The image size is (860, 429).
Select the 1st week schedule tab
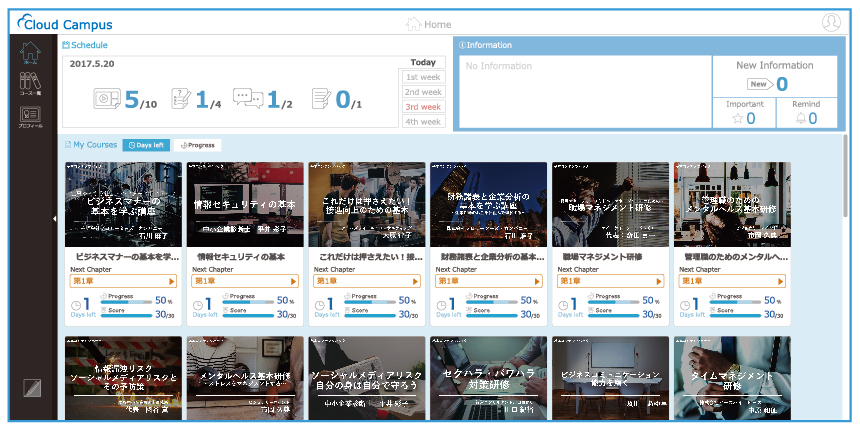pyautogui.click(x=423, y=77)
